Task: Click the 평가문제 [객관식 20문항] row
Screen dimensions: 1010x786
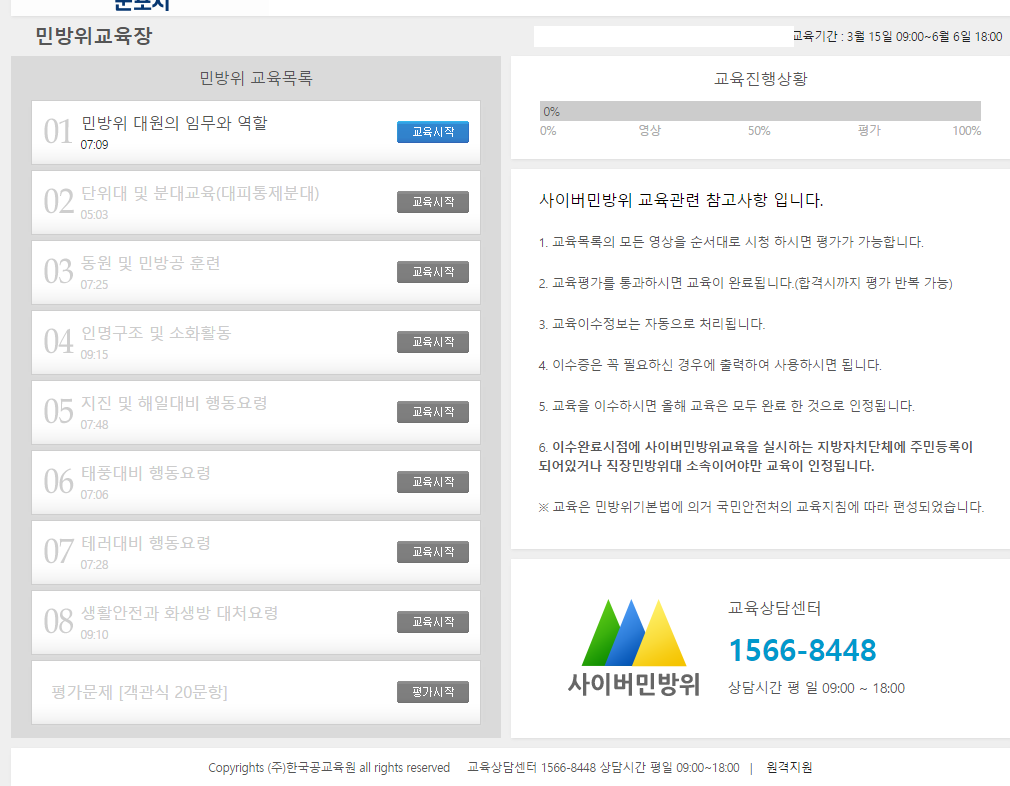Action: coord(139,692)
